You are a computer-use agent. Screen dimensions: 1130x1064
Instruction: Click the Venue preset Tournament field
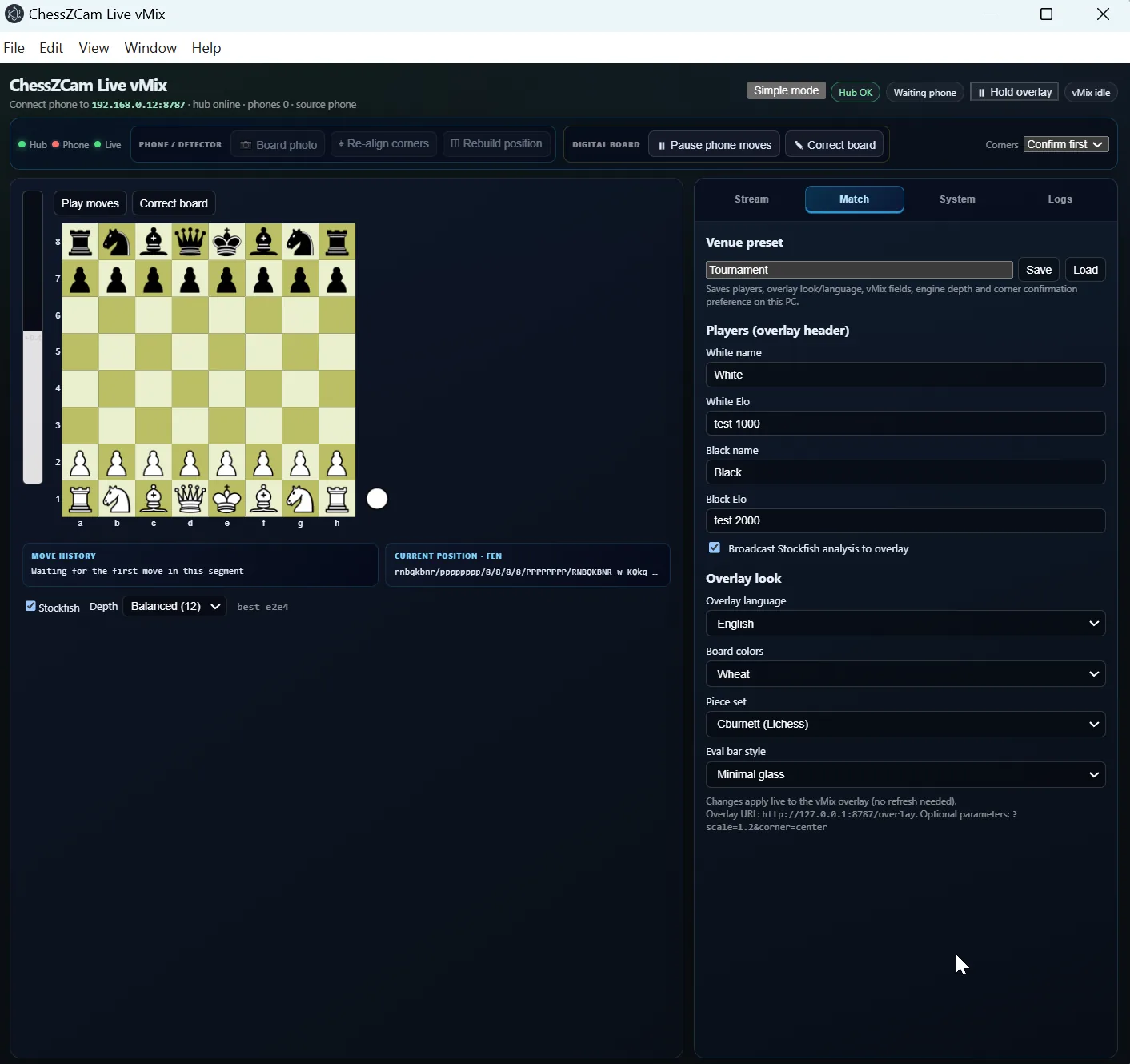860,270
